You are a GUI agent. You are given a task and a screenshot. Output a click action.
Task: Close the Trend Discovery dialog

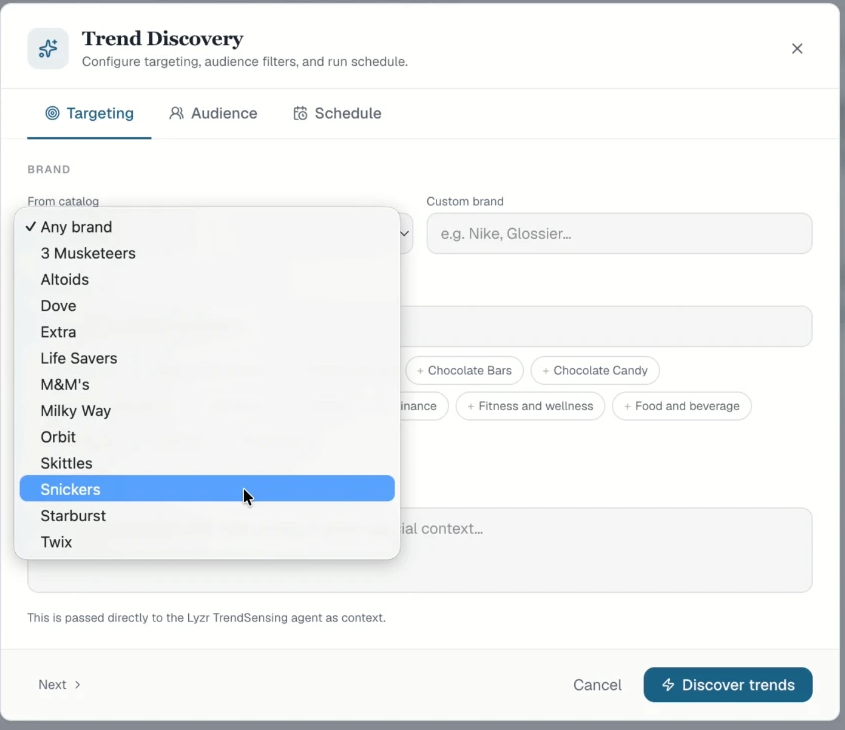797,48
